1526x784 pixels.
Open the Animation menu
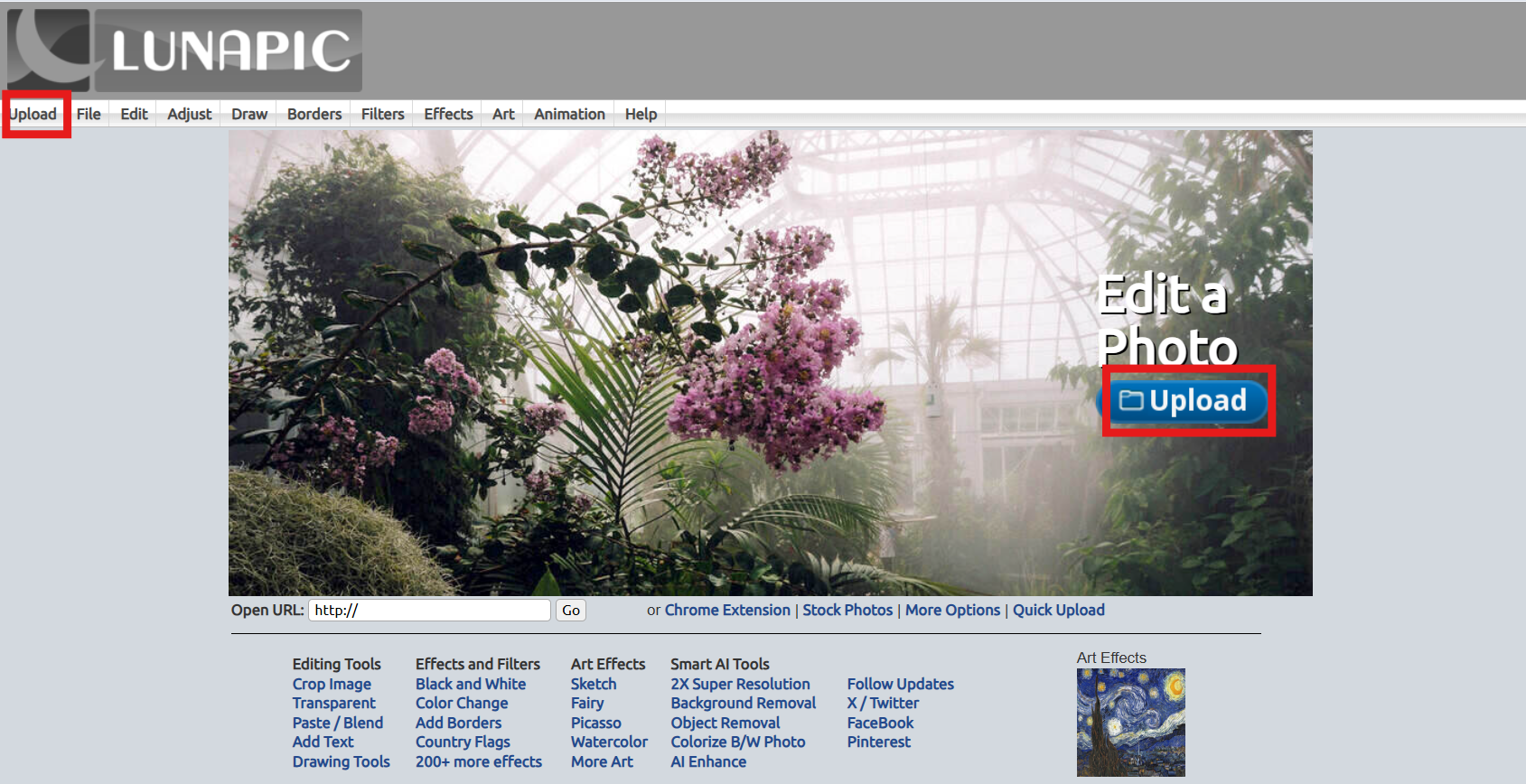pyautogui.click(x=569, y=114)
